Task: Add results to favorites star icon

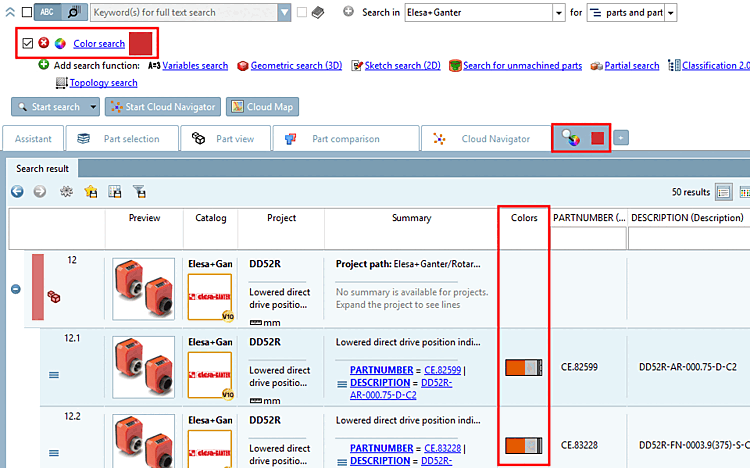Action: point(90,192)
